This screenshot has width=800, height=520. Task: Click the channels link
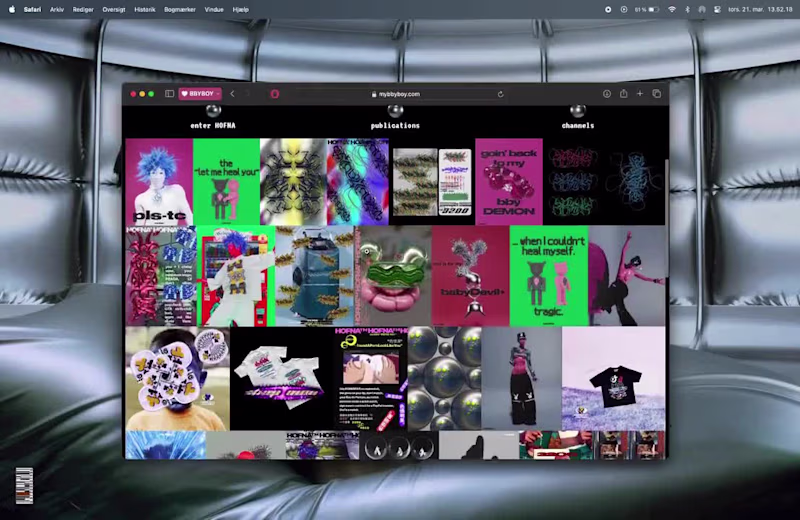pos(578,126)
